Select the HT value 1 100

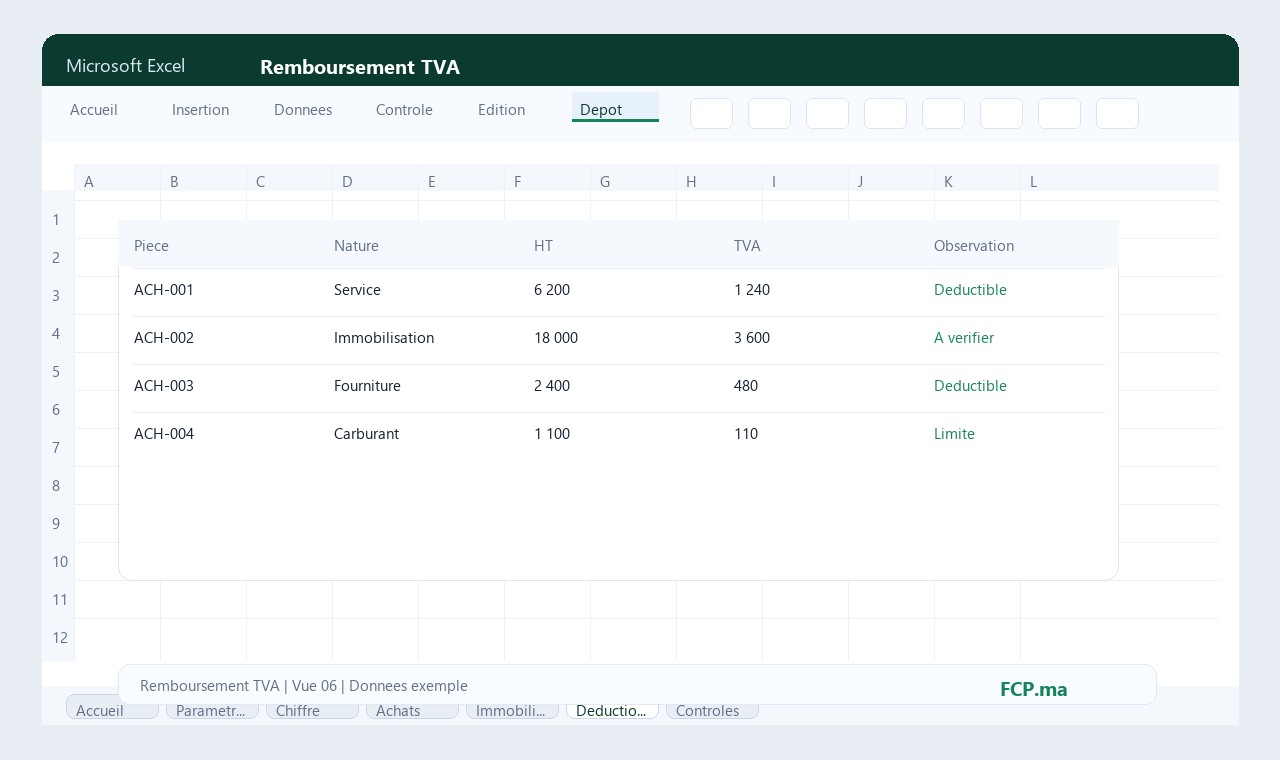tap(552, 434)
